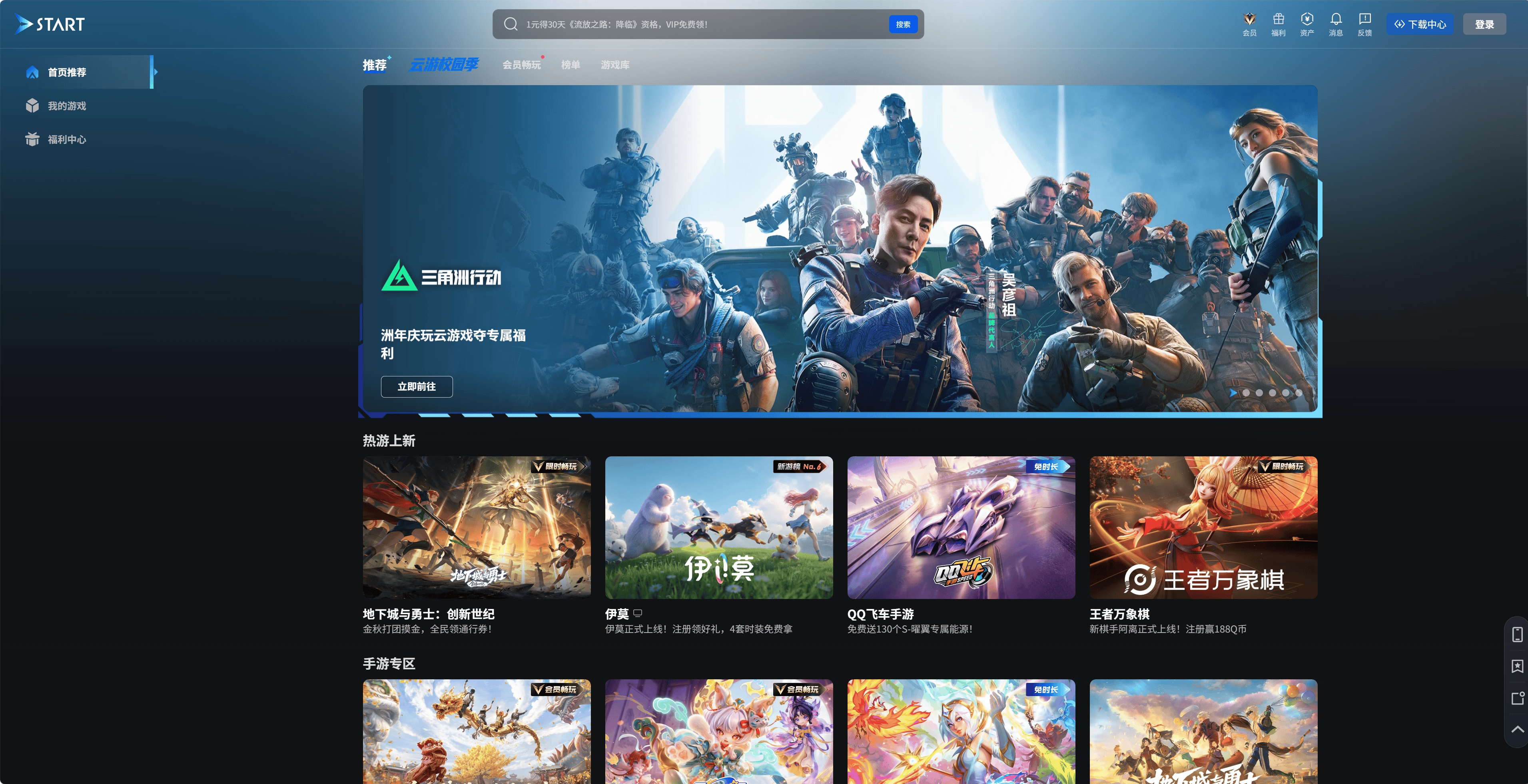Screen dimensions: 1528x784
Task: Click the 会员畅玩 badge on second 手游专区 card
Action: [x=800, y=690]
